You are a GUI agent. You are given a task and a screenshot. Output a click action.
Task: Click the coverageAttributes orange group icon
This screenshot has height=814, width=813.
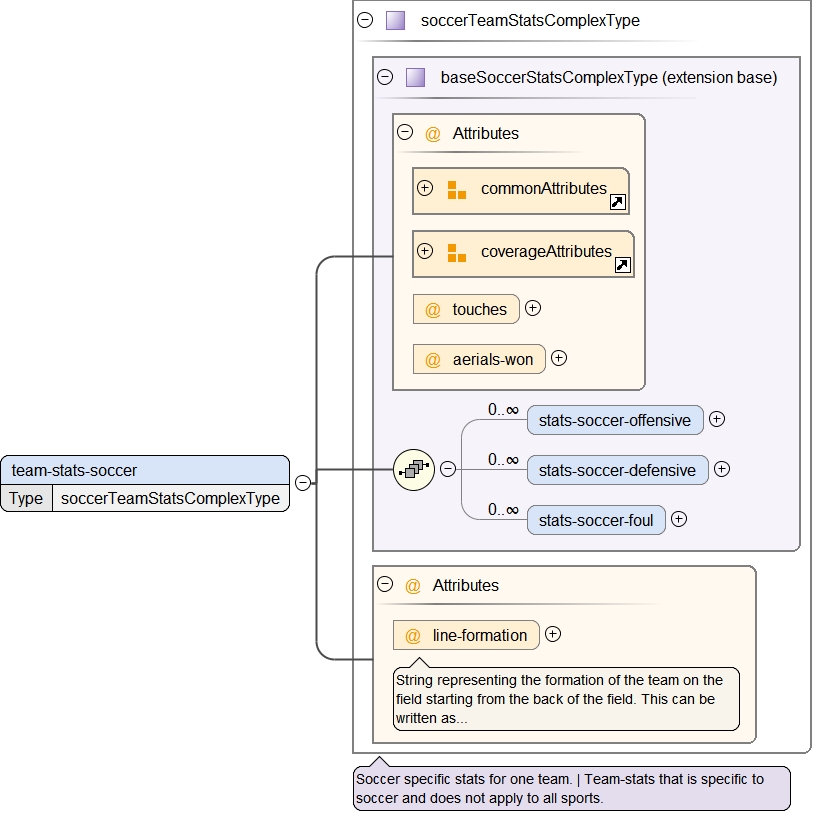coord(457,253)
